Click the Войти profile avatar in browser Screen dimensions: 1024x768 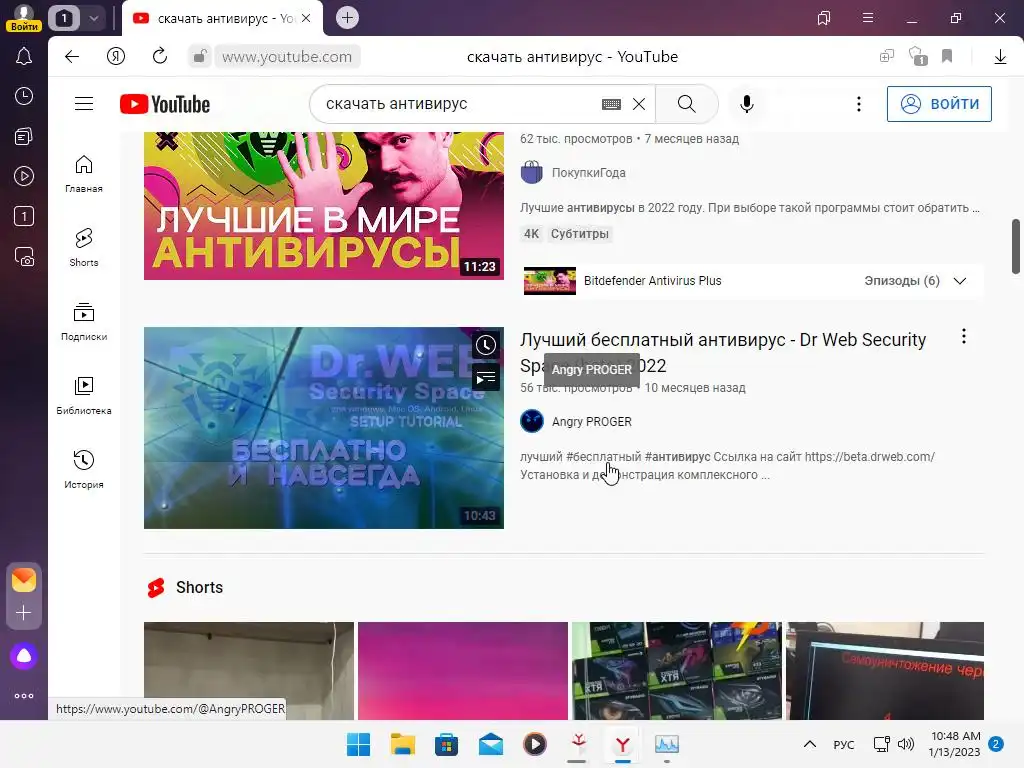pos(24,18)
